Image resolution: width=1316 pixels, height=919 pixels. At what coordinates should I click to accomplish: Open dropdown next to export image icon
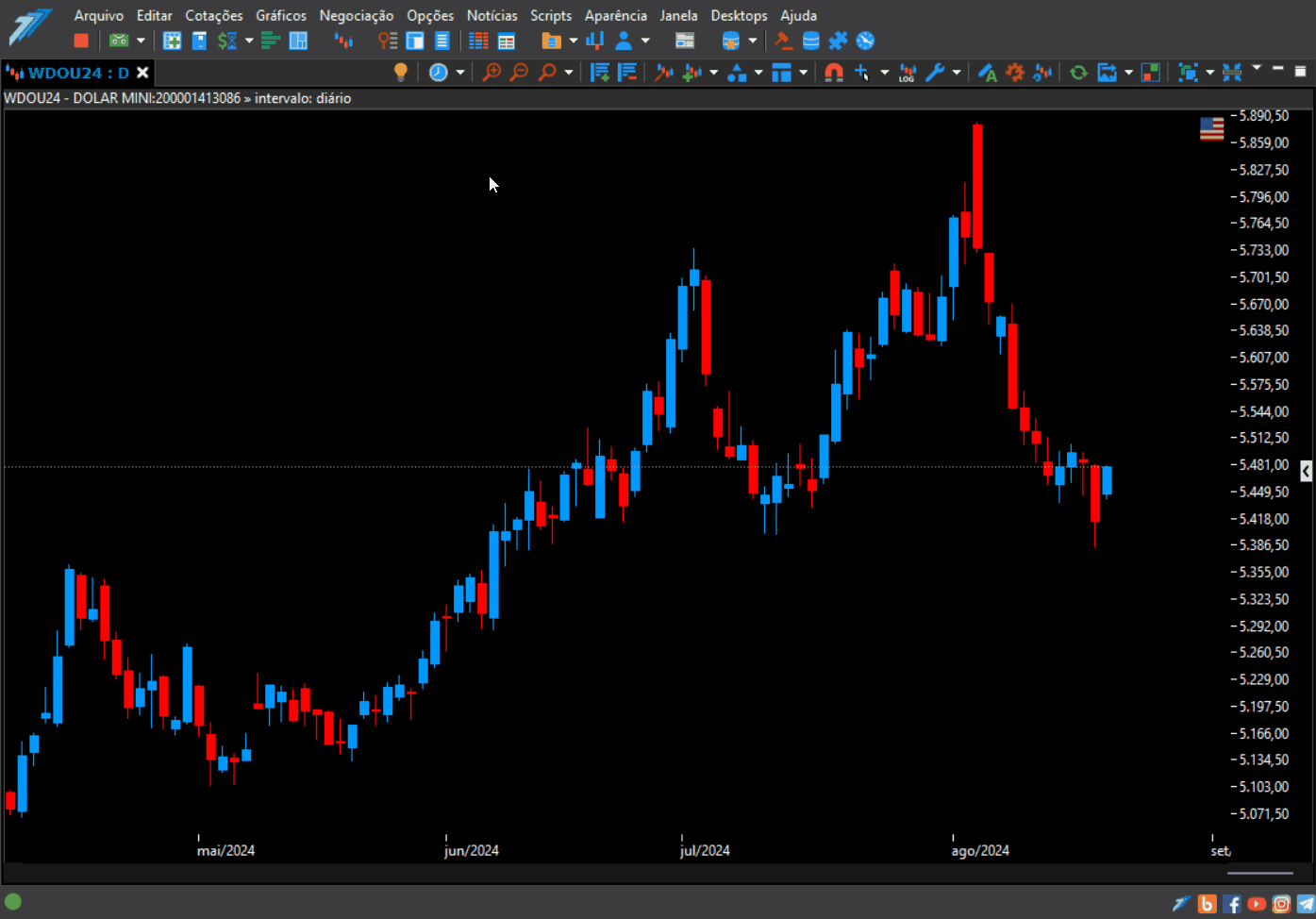pyautogui.click(x=1128, y=73)
